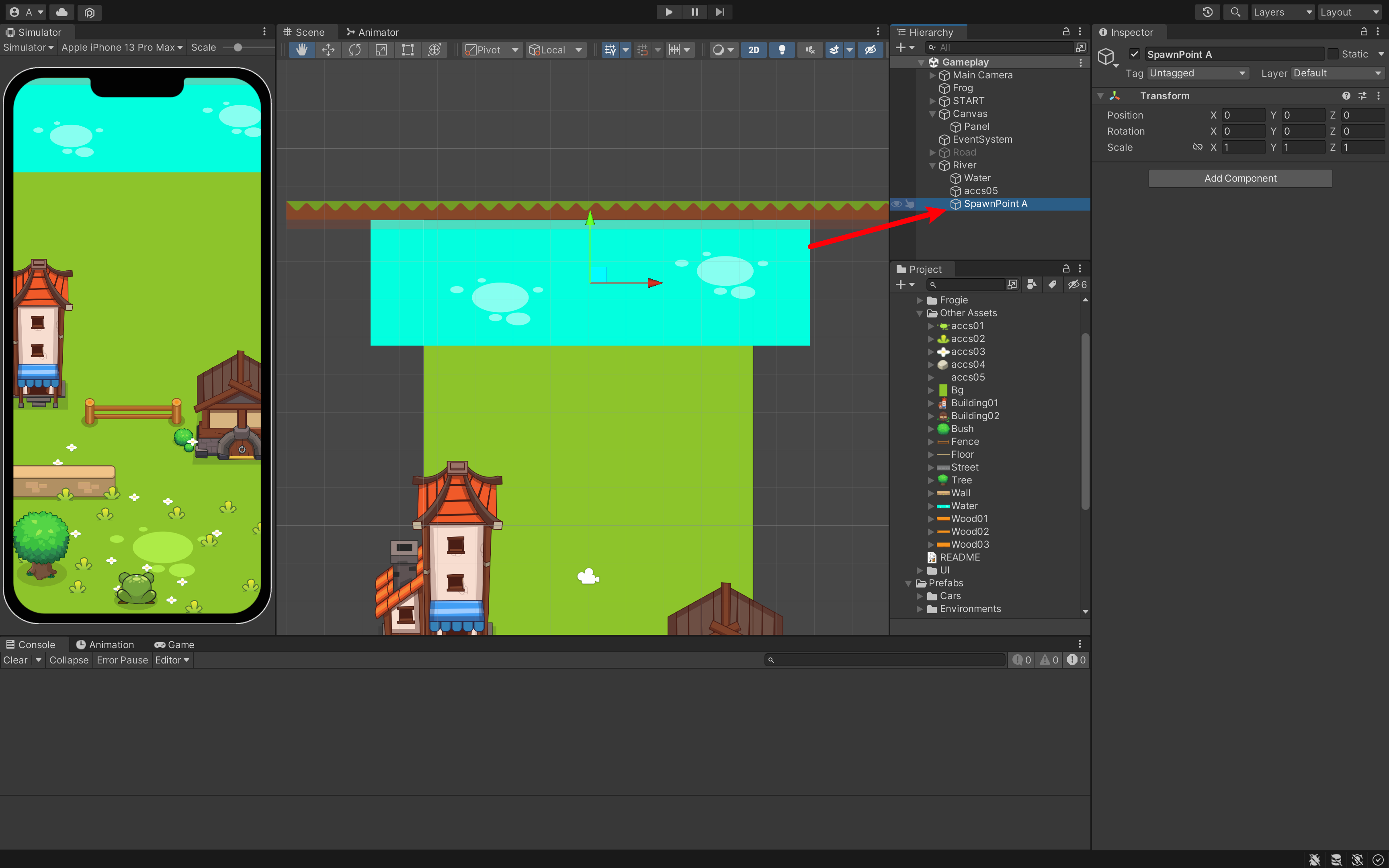Open the Transform component help icon
Viewport: 1389px width, 868px height.
(x=1346, y=96)
